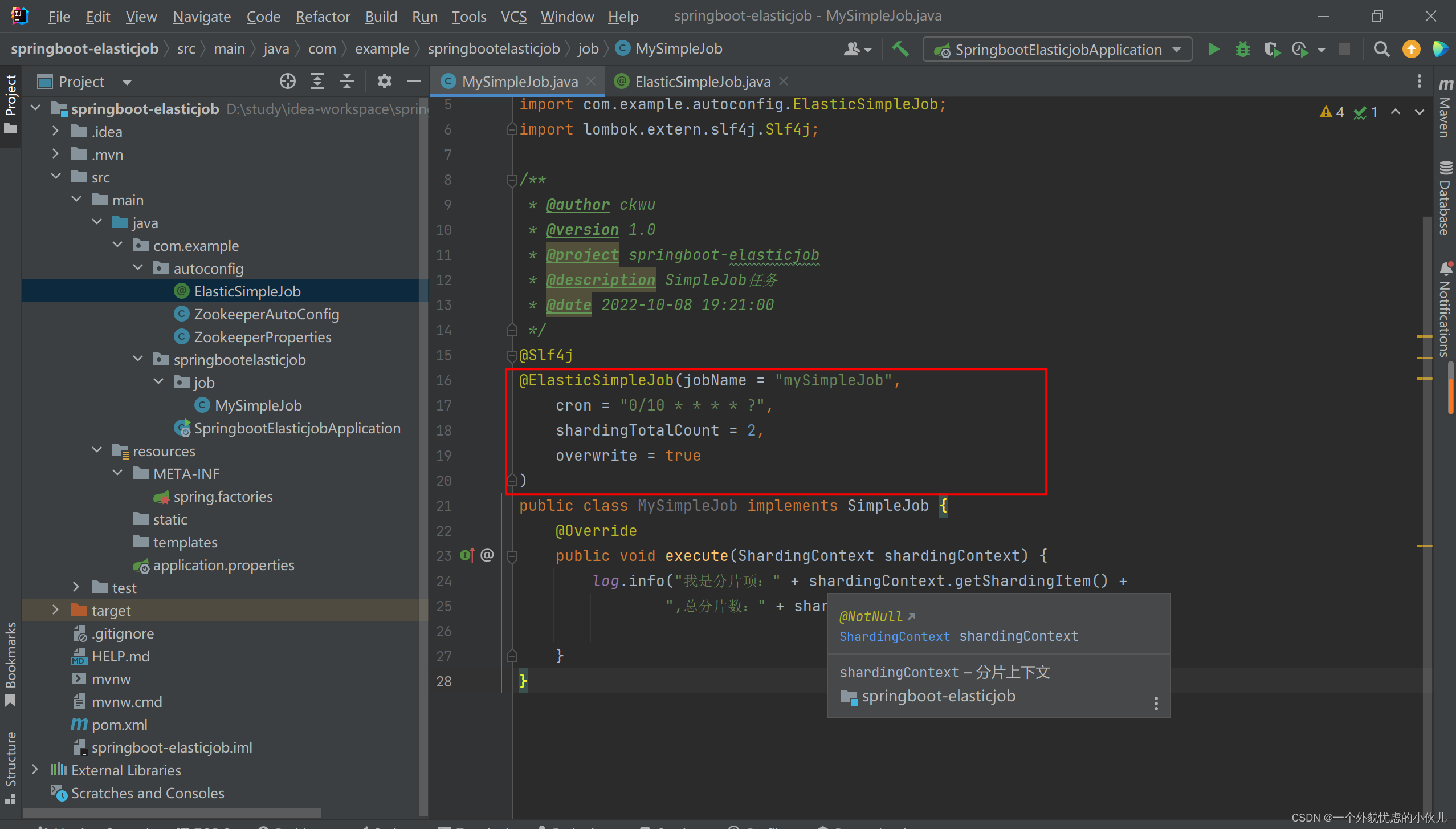Expand External Libraries node
The height and width of the screenshot is (829, 1456).
35,770
